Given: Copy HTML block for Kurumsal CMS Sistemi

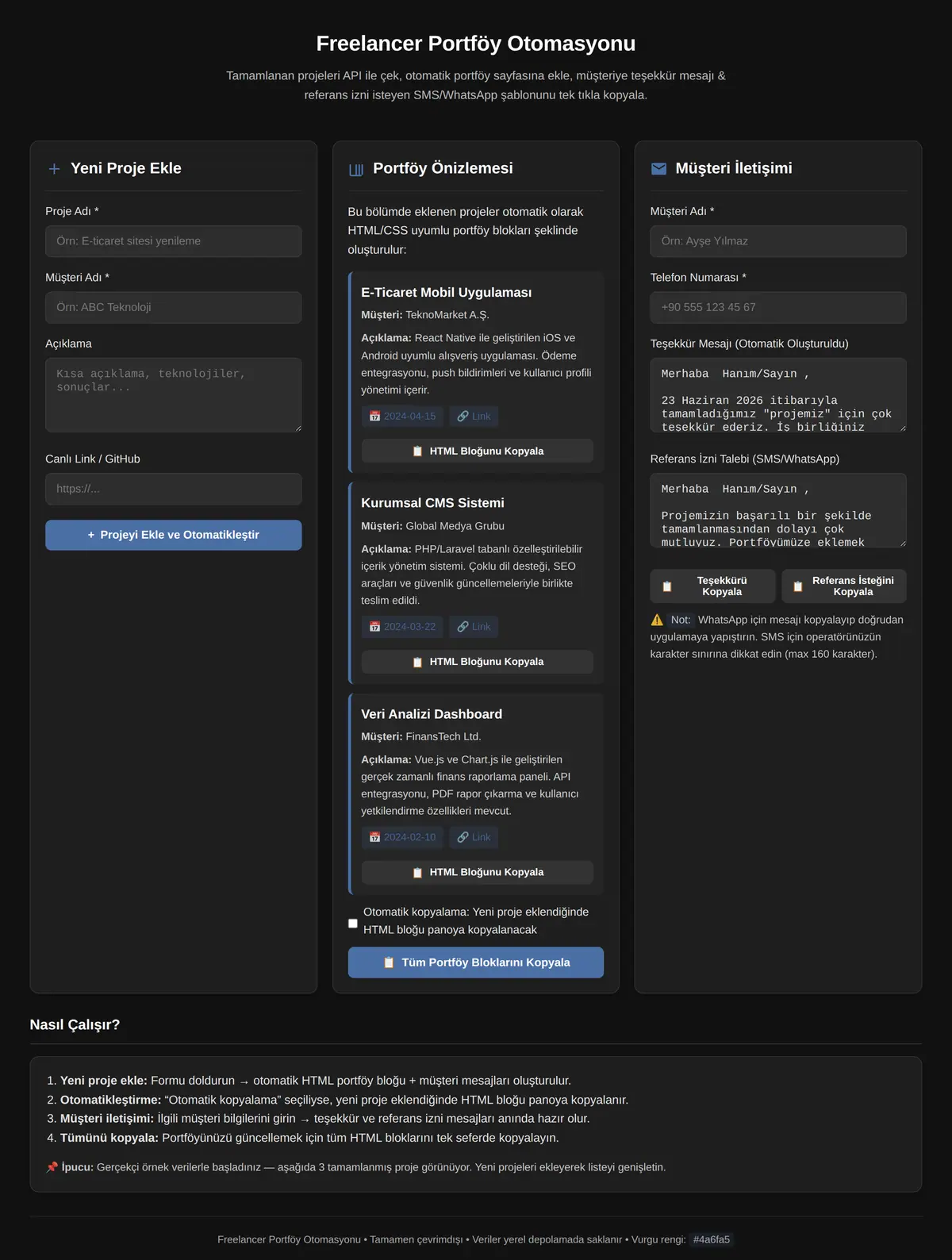Looking at the screenshot, I should (478, 662).
